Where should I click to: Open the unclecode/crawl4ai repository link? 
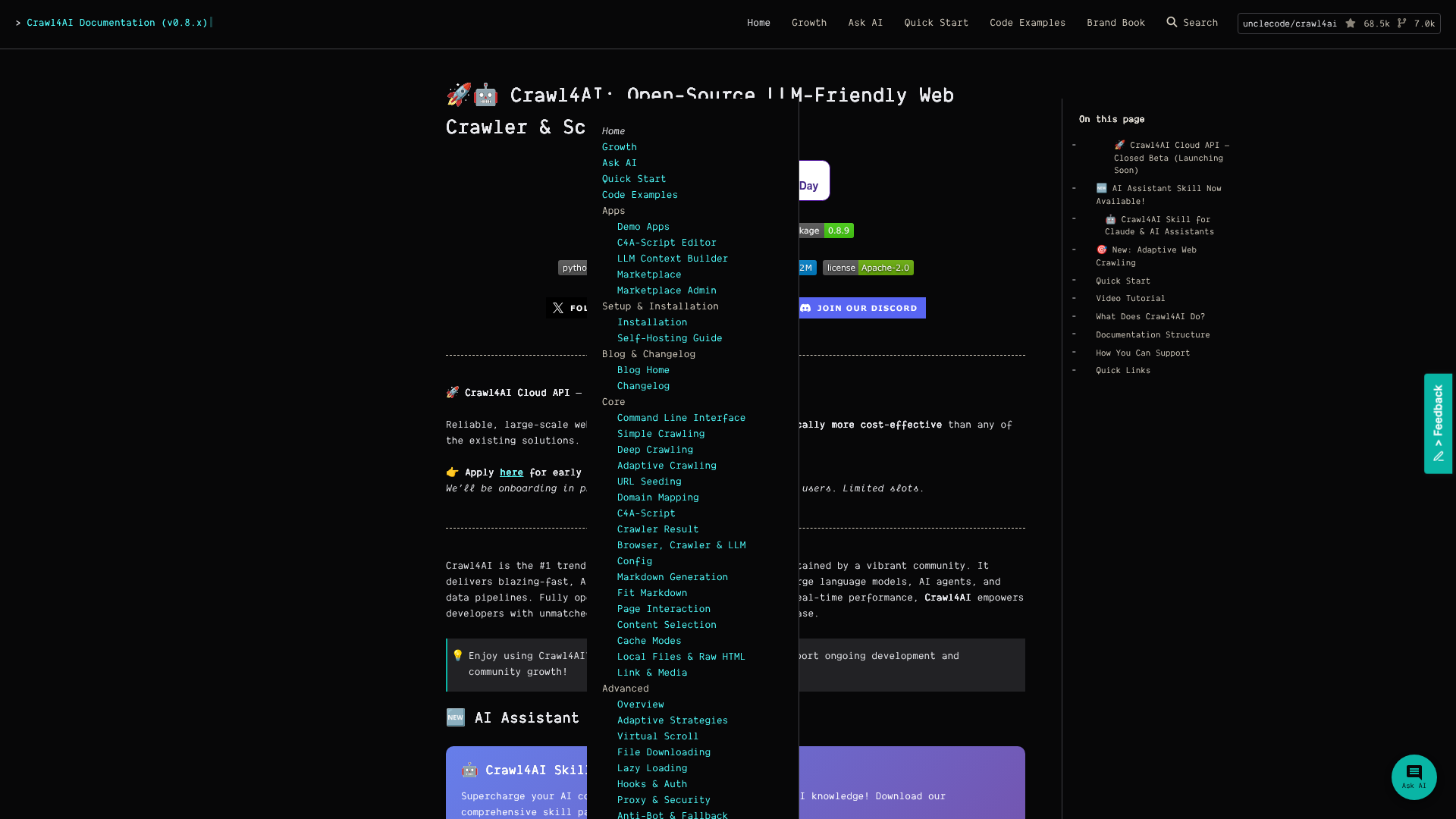click(1289, 24)
